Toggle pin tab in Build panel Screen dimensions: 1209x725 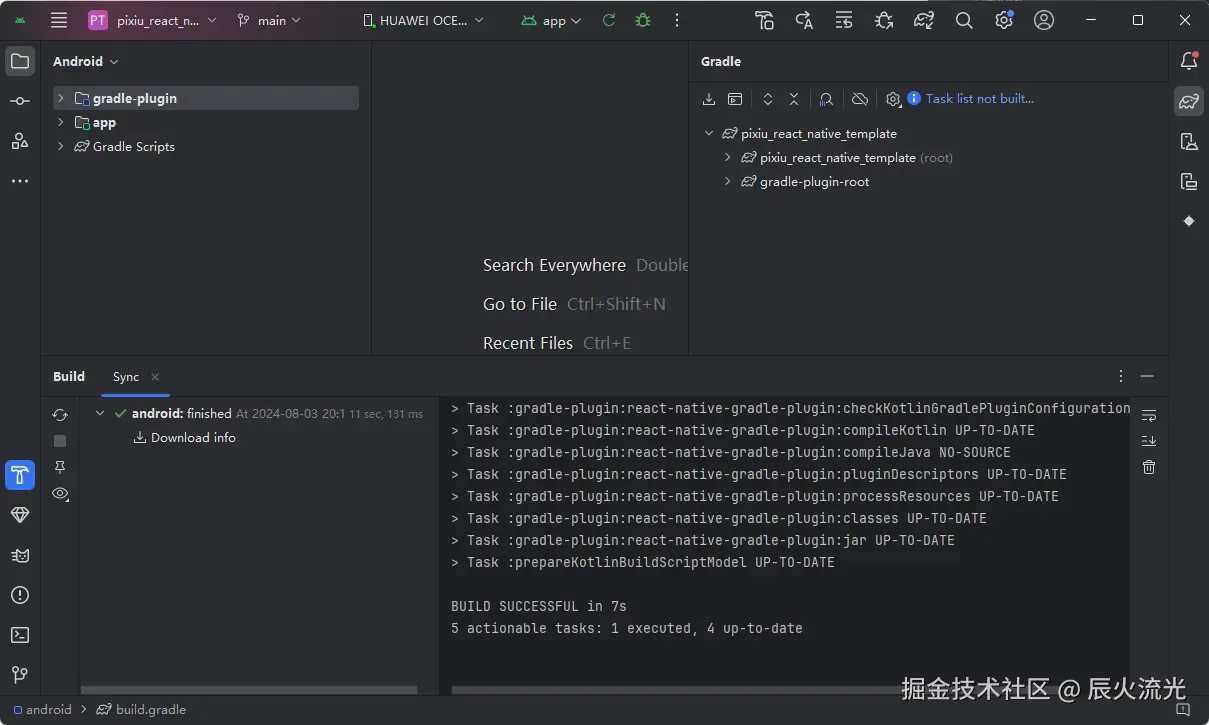click(60, 467)
